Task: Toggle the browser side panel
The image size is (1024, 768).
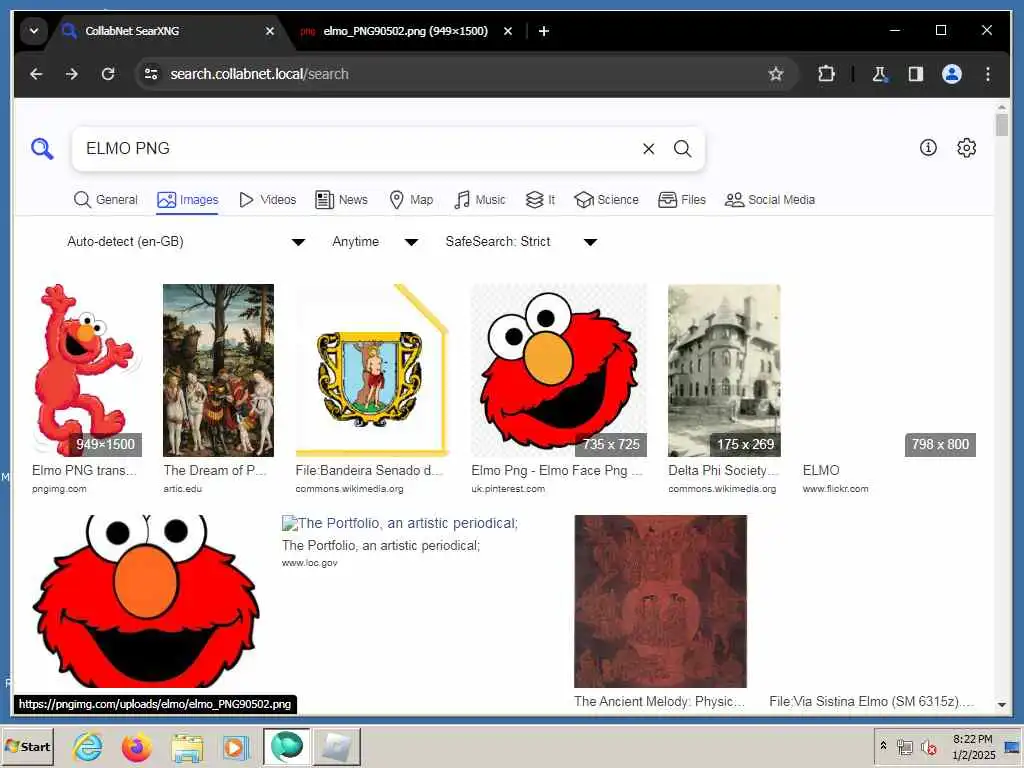Action: [x=916, y=74]
